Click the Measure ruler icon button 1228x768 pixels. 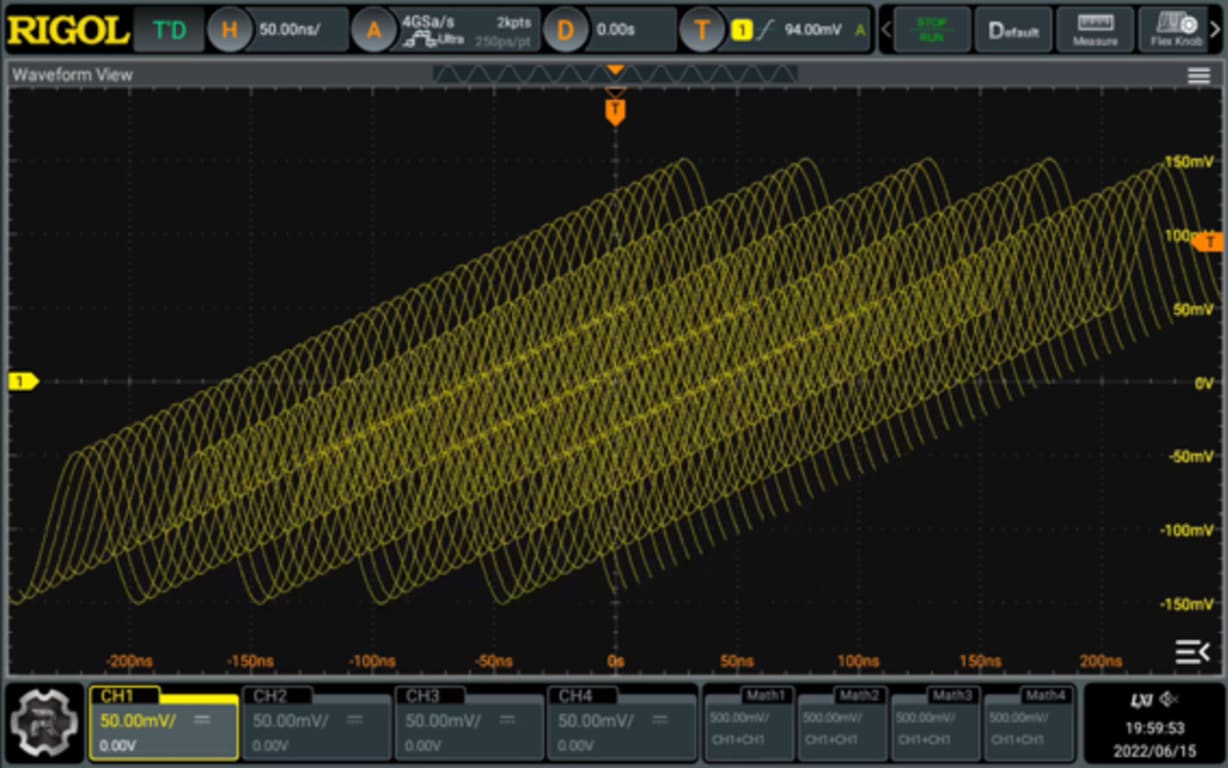[1095, 30]
